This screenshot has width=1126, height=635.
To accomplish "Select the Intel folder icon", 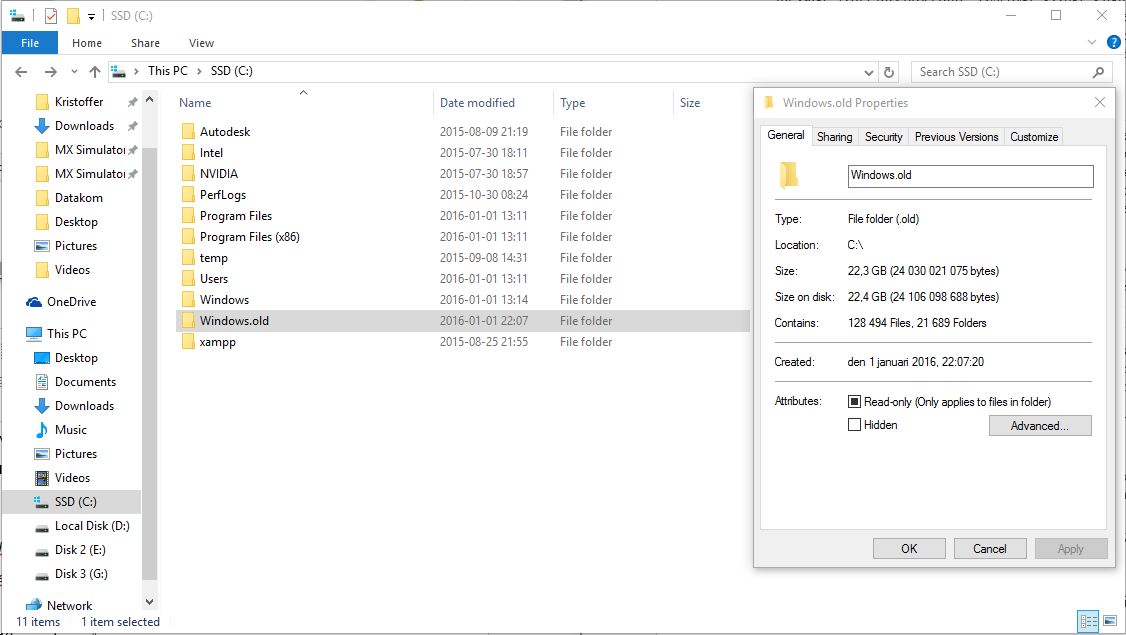I will [x=188, y=152].
